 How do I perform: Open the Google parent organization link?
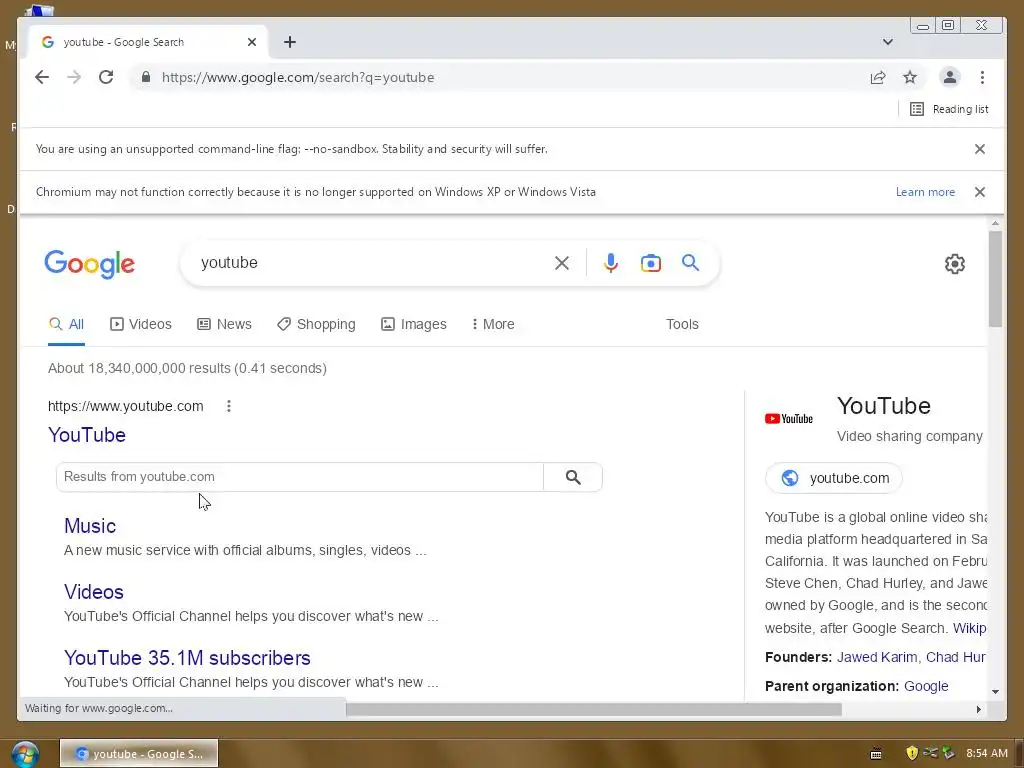coord(926,686)
